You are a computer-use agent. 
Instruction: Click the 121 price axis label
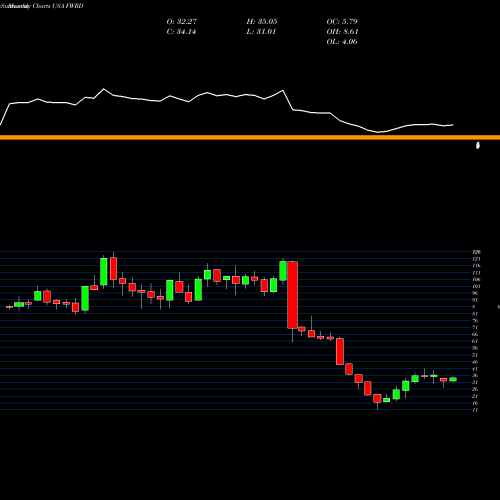coord(476,259)
